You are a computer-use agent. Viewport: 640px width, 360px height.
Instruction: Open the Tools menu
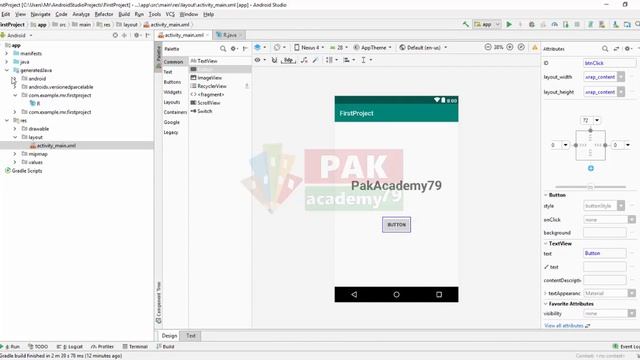point(154,14)
